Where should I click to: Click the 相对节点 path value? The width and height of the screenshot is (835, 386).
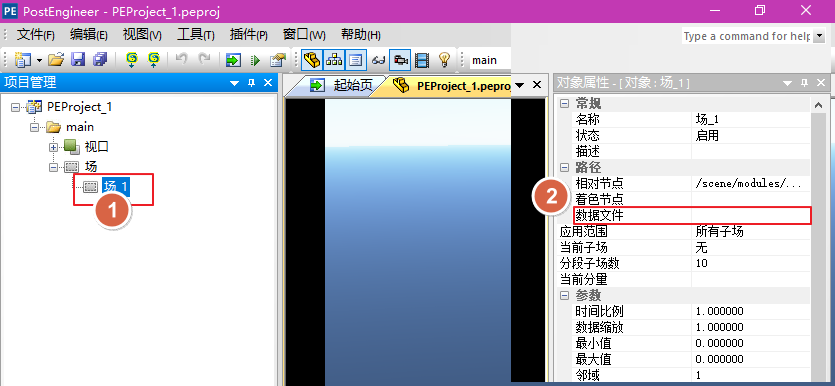coord(751,184)
